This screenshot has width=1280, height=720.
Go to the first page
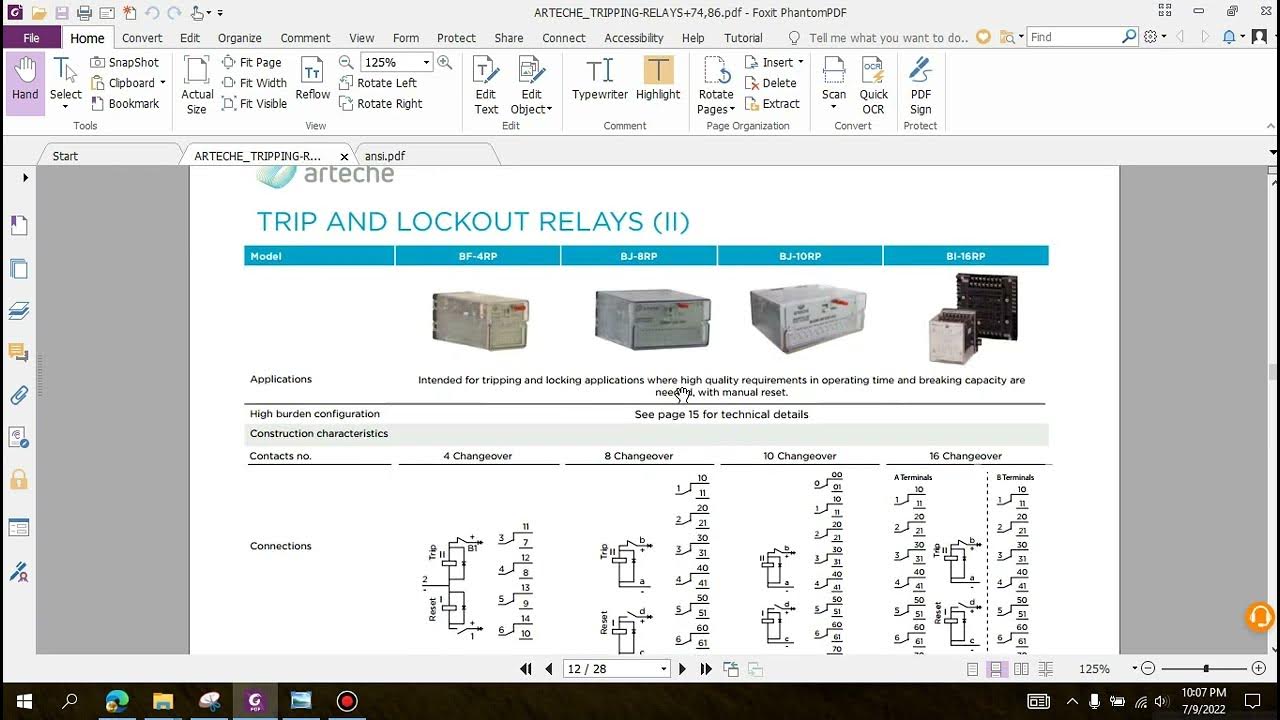pos(526,669)
